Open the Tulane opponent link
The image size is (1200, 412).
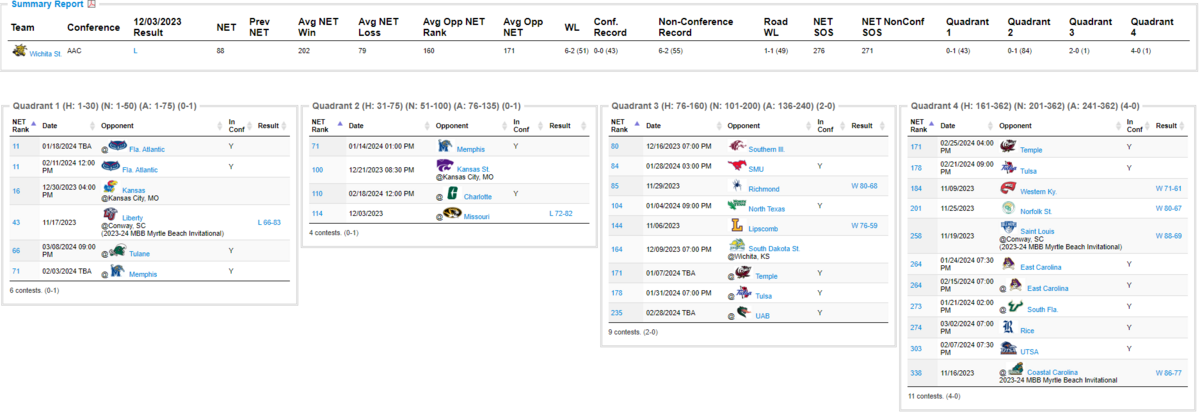(141, 254)
